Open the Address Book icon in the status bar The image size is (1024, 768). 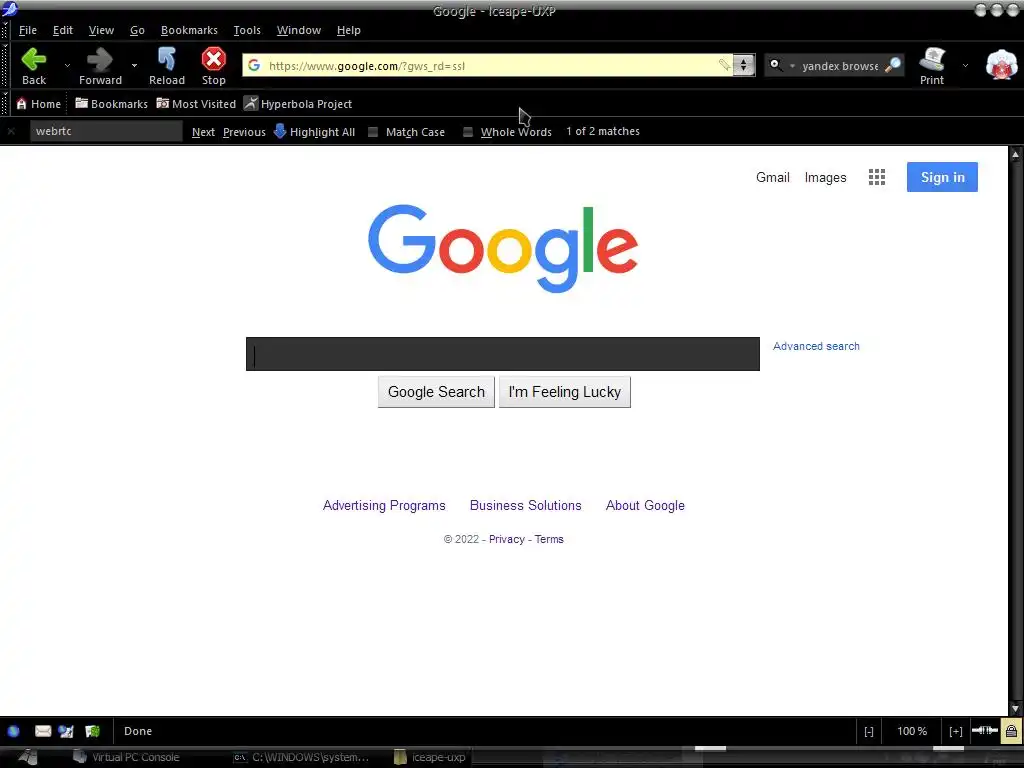(92, 731)
